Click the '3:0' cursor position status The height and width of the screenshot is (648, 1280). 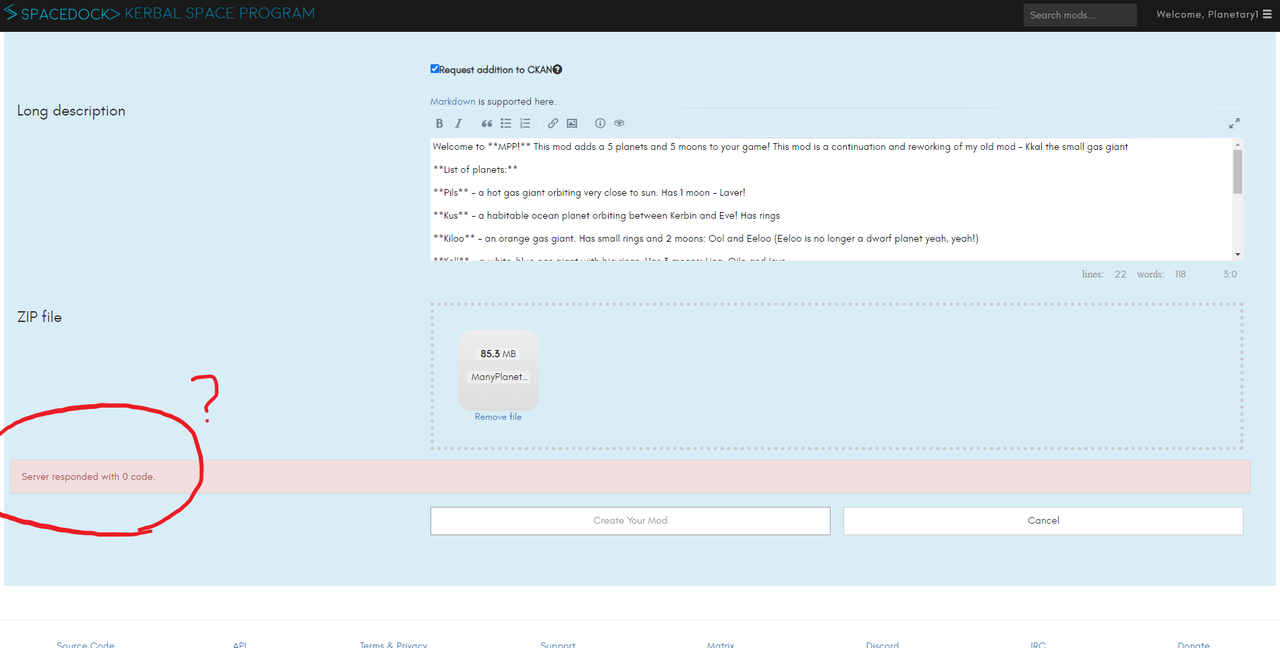(x=1229, y=274)
